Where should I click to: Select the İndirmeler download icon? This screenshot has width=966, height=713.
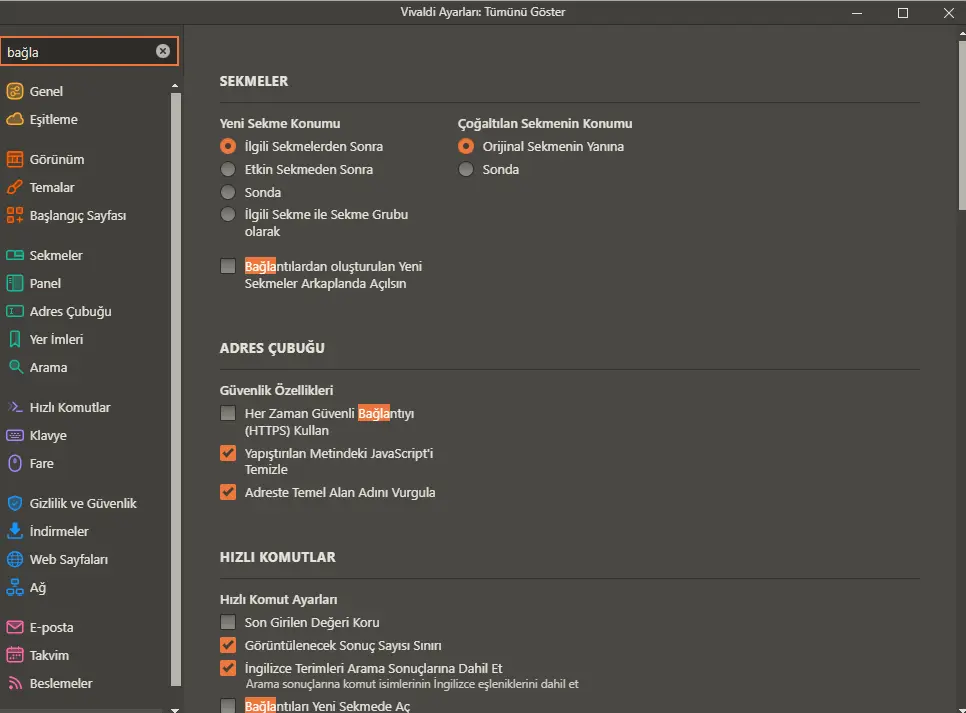(15, 531)
